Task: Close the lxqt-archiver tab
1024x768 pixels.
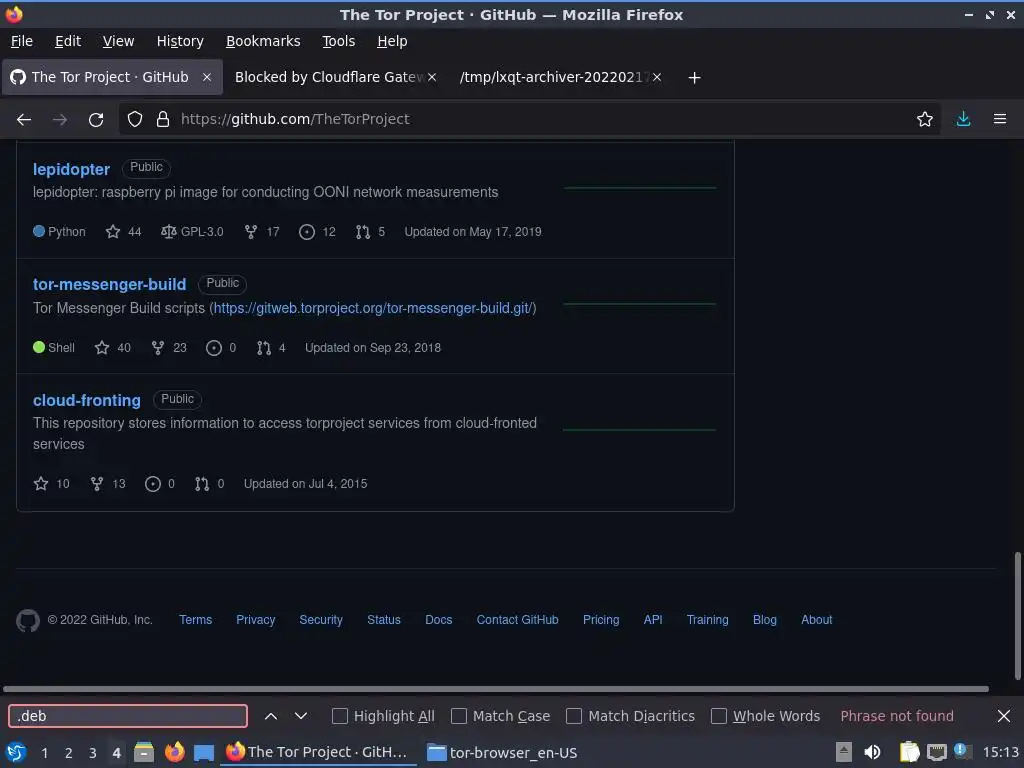Action: click(657, 77)
